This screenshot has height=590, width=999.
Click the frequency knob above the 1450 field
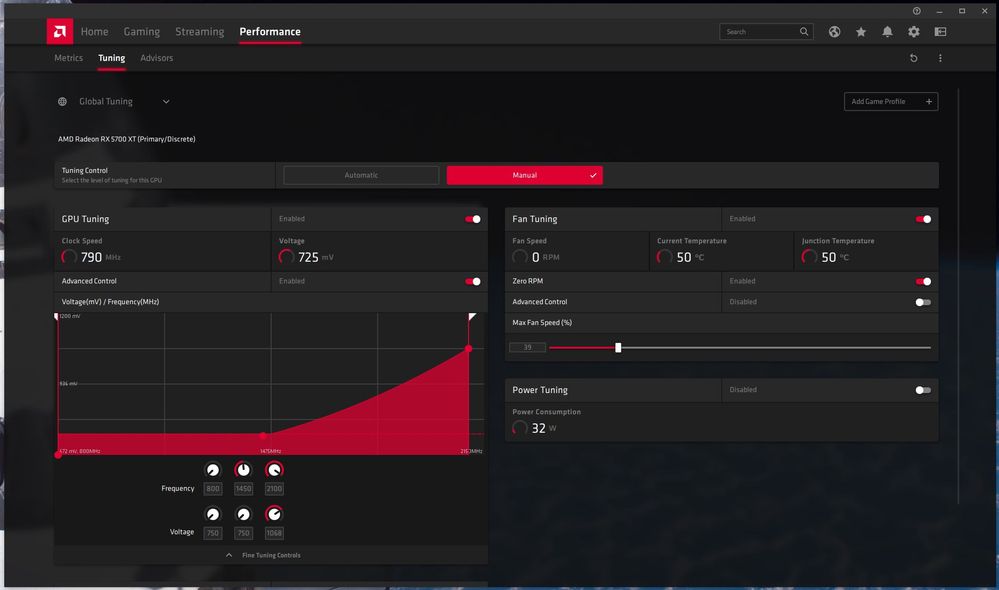click(243, 470)
